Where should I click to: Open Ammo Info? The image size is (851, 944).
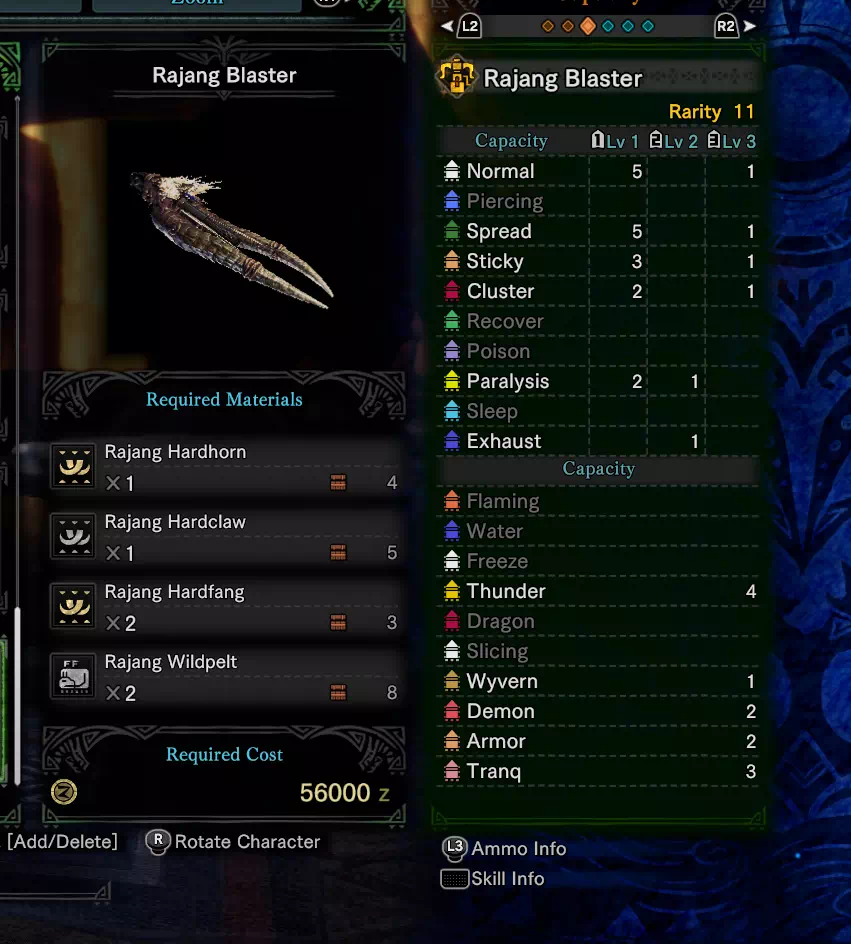tap(504, 848)
